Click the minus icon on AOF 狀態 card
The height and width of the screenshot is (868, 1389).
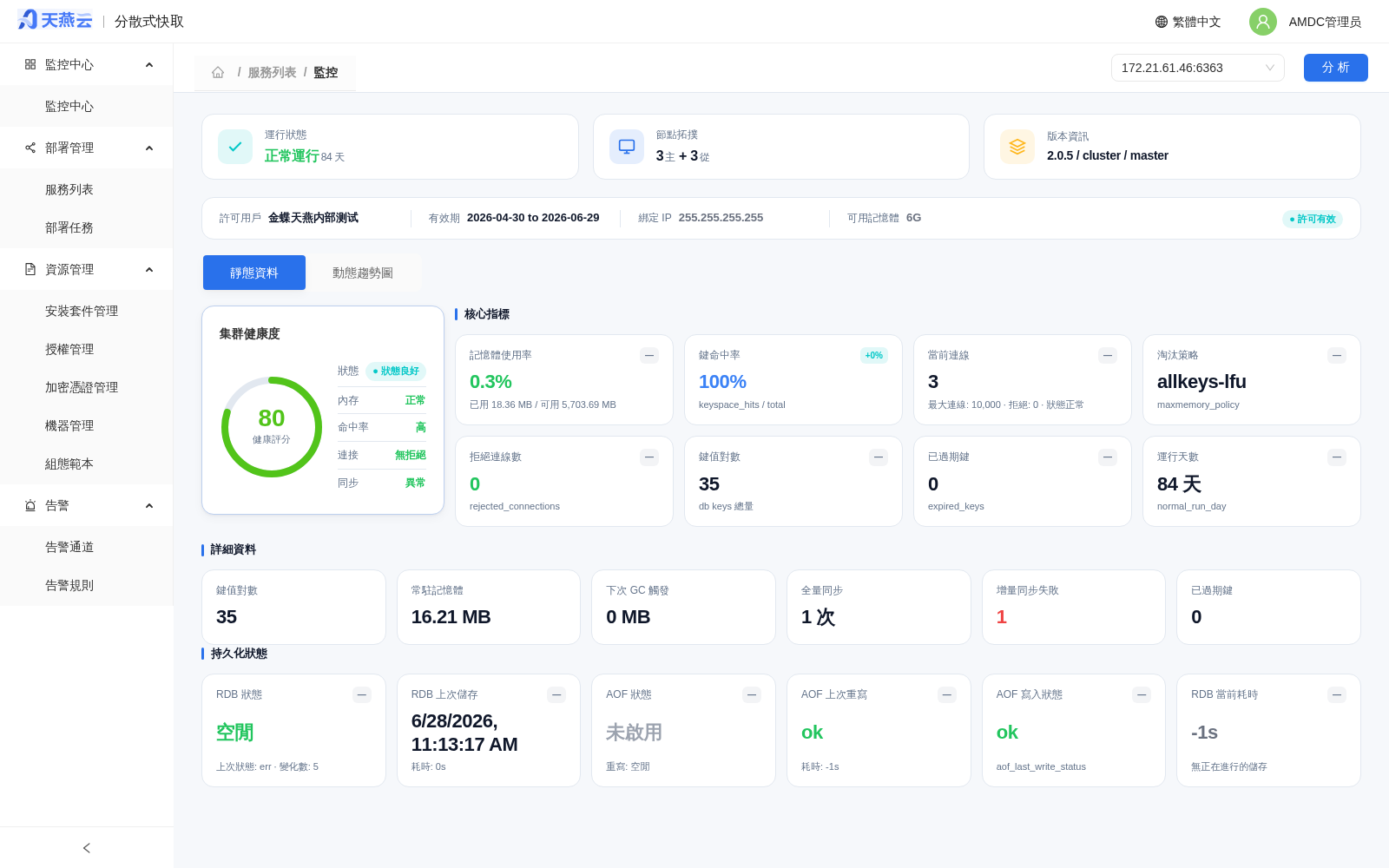coord(752,694)
